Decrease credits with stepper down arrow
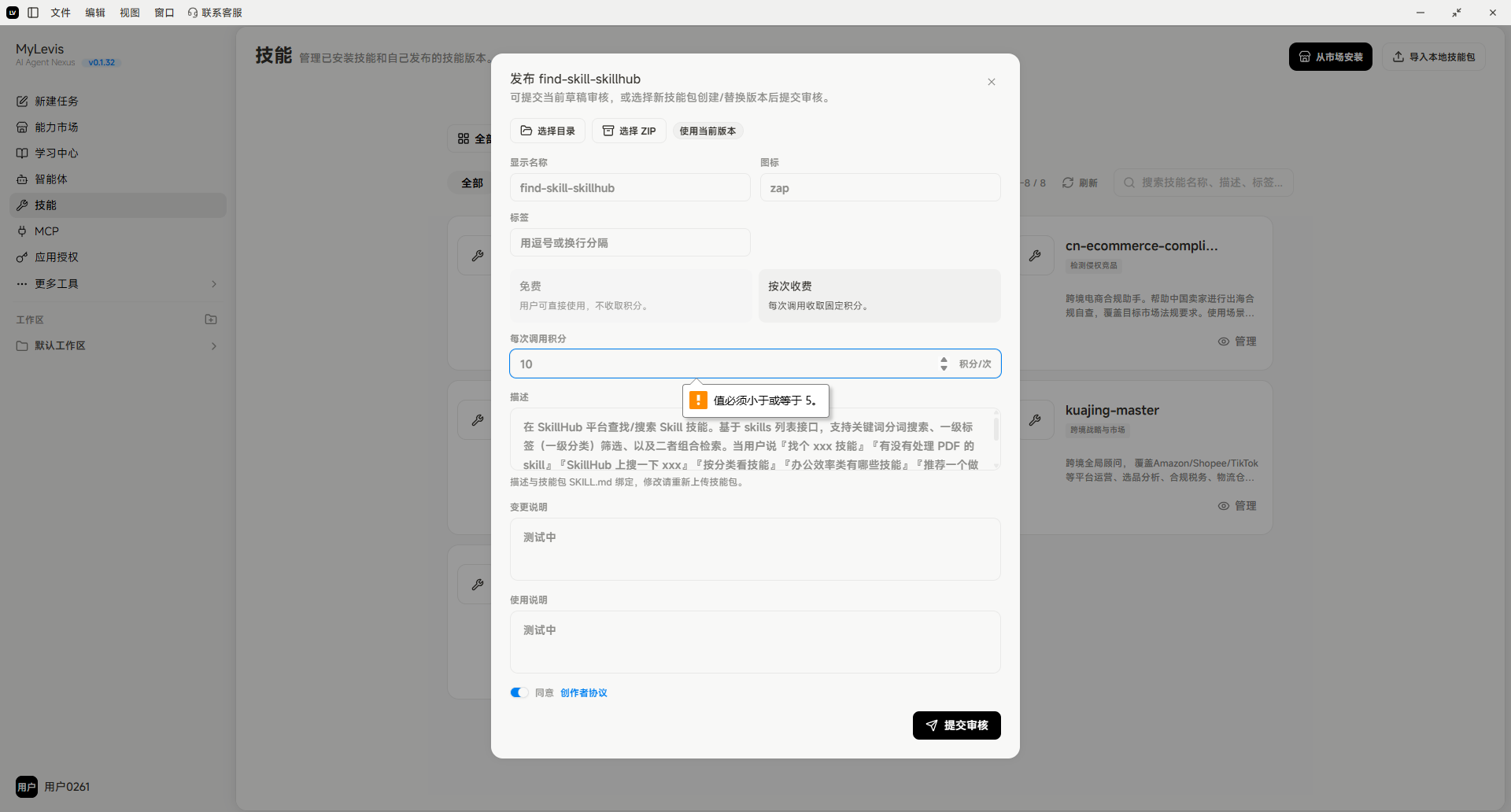This screenshot has width=1511, height=812. (x=944, y=368)
